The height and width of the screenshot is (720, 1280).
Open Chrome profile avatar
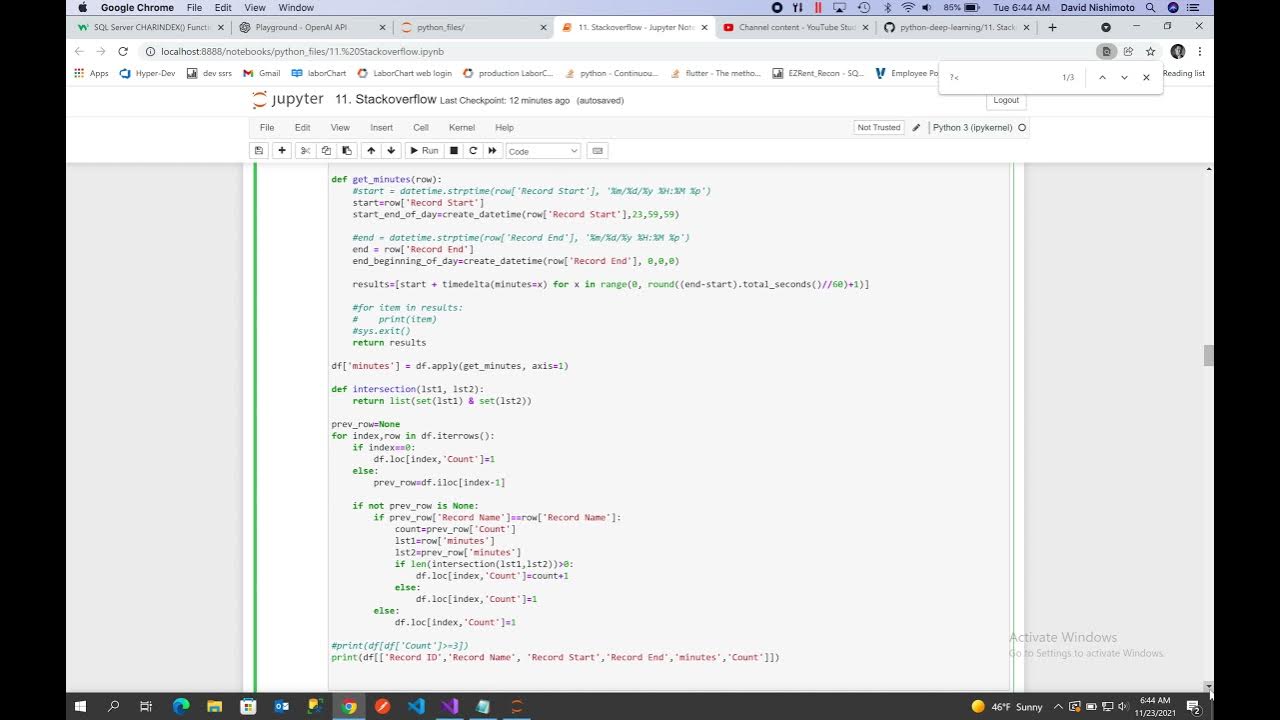coord(1177,51)
